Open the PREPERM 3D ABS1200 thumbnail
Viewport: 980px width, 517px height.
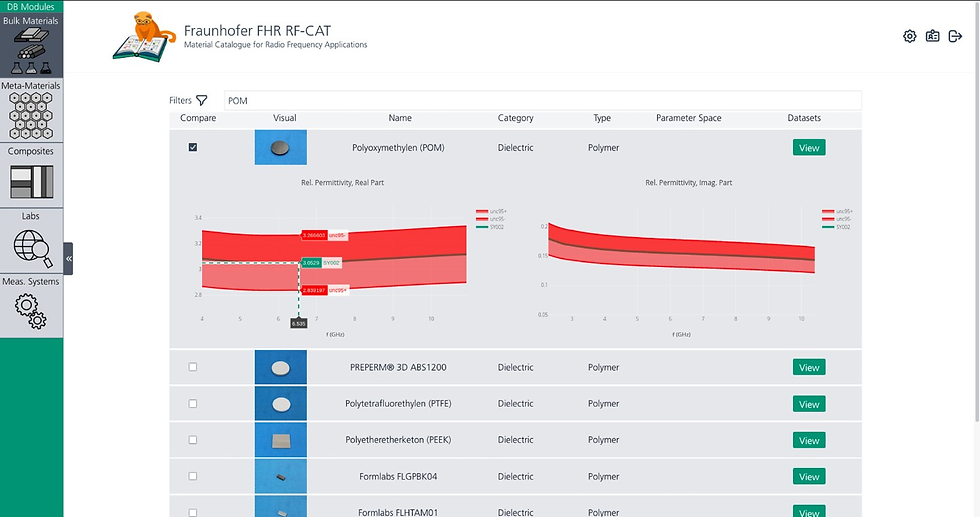pos(281,367)
